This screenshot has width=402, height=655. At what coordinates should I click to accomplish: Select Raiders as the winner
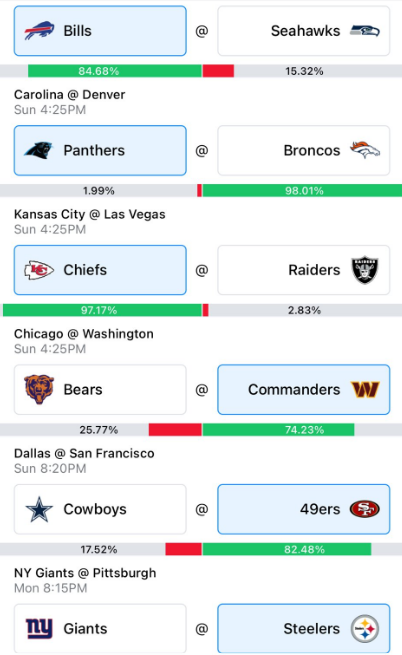pyautogui.click(x=304, y=270)
